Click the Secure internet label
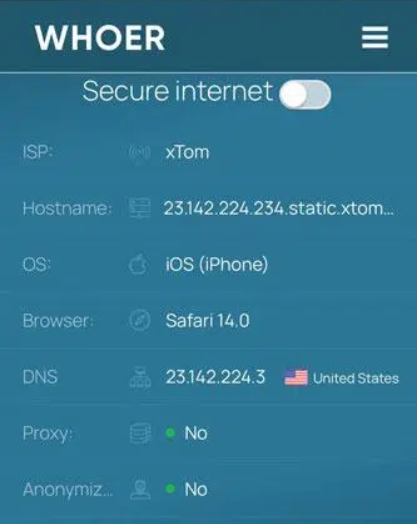This screenshot has height=524, width=417. (x=177, y=91)
